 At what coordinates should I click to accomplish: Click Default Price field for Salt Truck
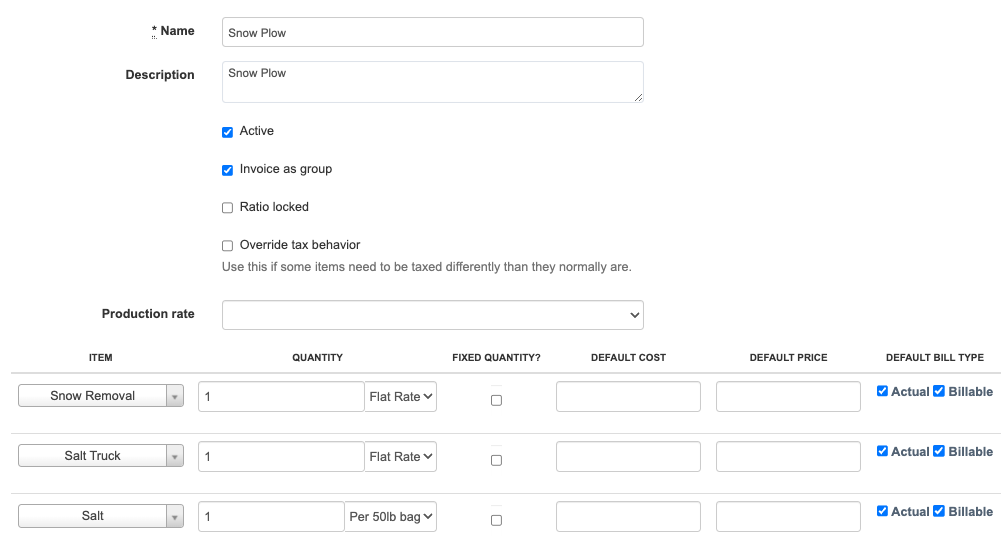click(x=788, y=457)
